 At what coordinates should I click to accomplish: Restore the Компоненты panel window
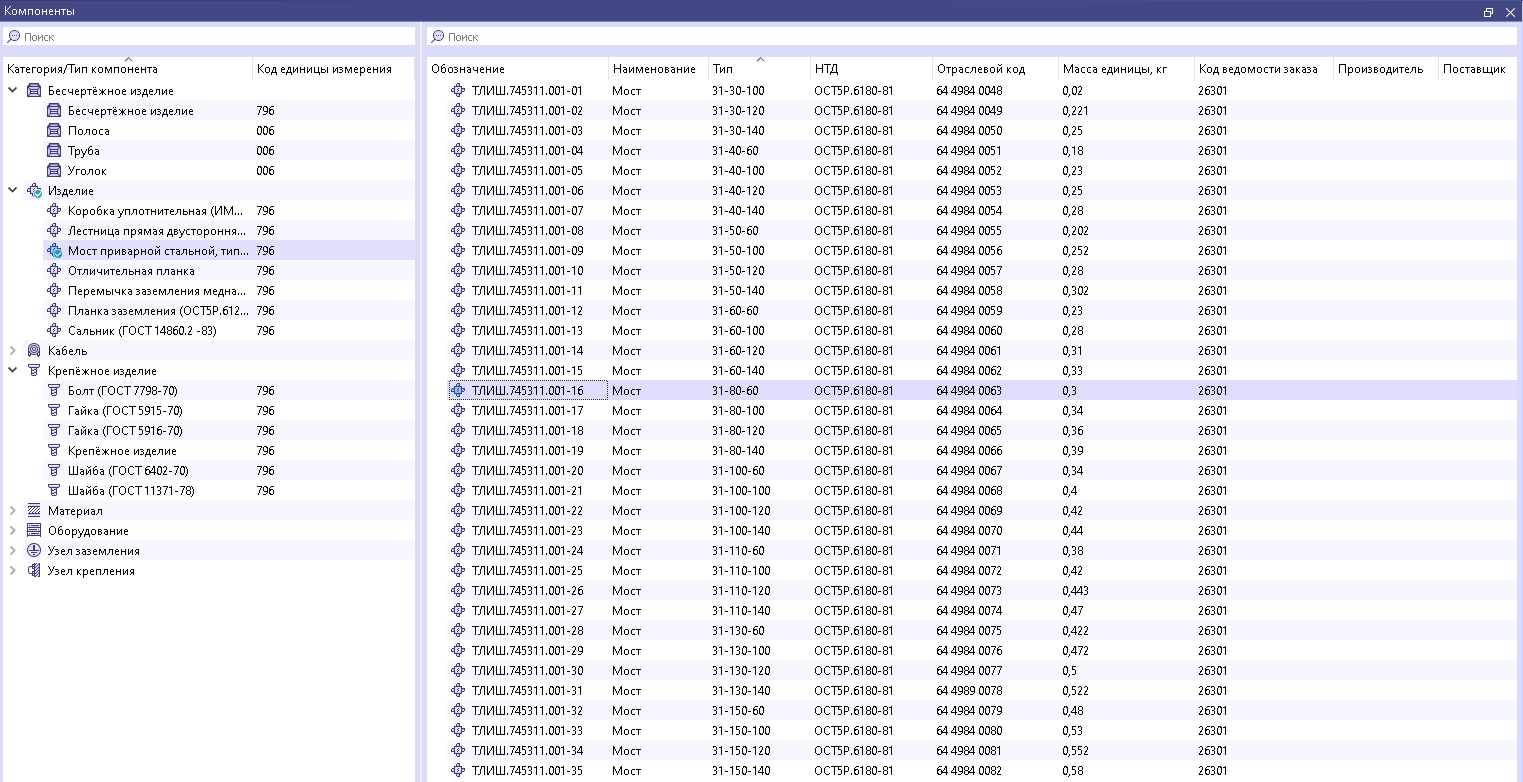point(1488,11)
